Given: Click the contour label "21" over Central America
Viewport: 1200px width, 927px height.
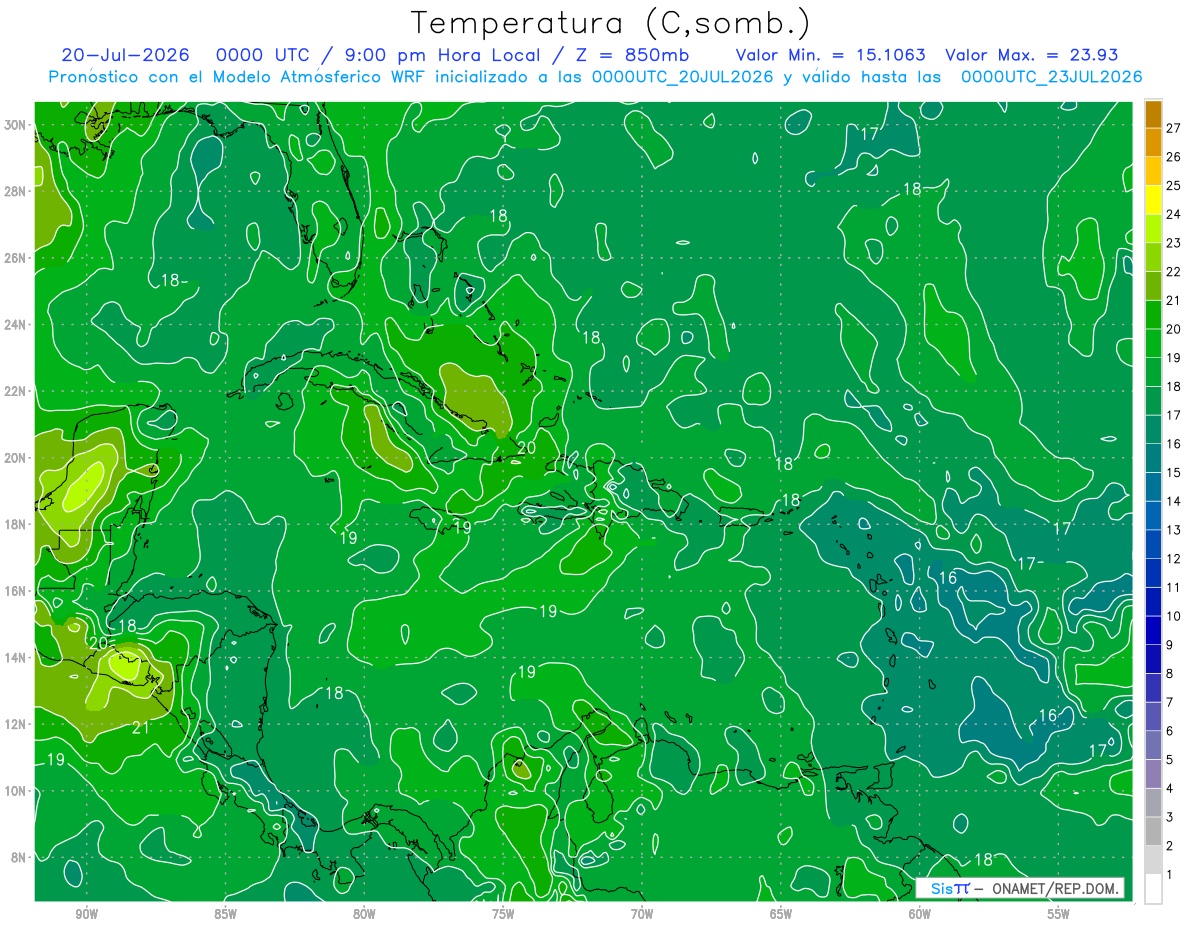Looking at the screenshot, I should pyautogui.click(x=141, y=727).
